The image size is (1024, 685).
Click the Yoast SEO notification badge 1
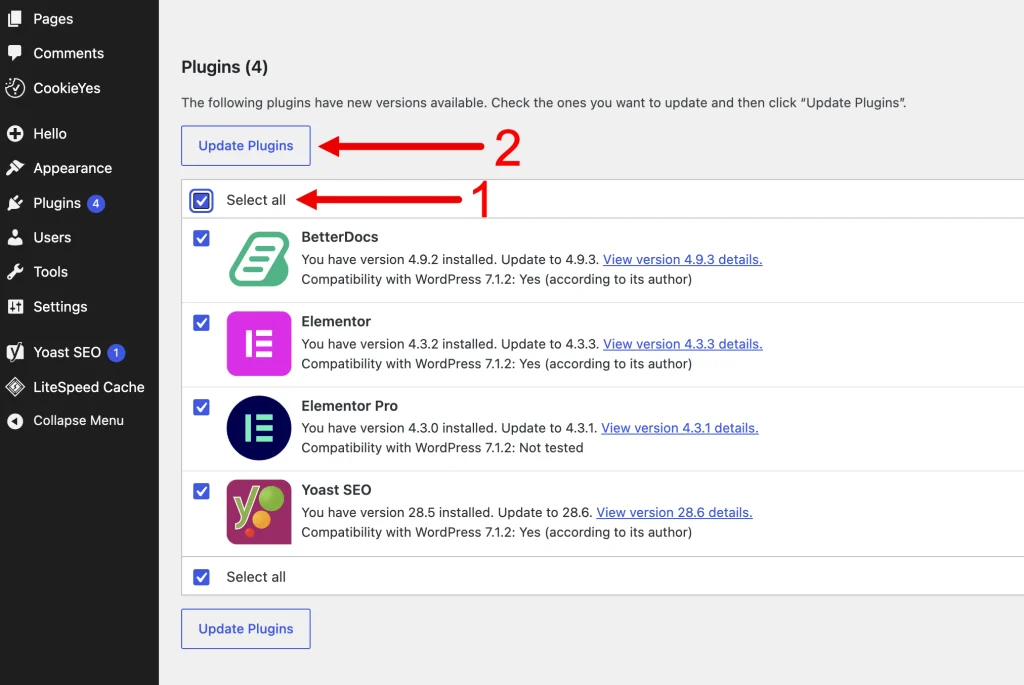[116, 353]
